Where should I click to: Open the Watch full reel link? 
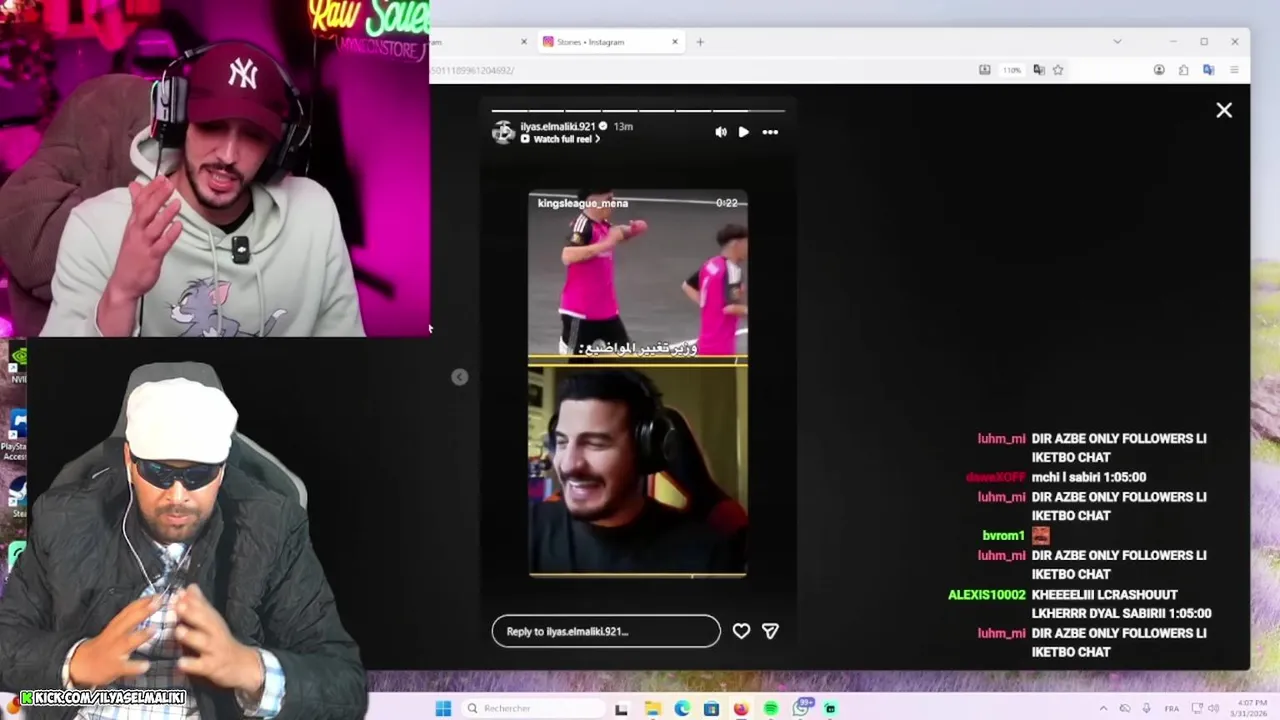(560, 139)
